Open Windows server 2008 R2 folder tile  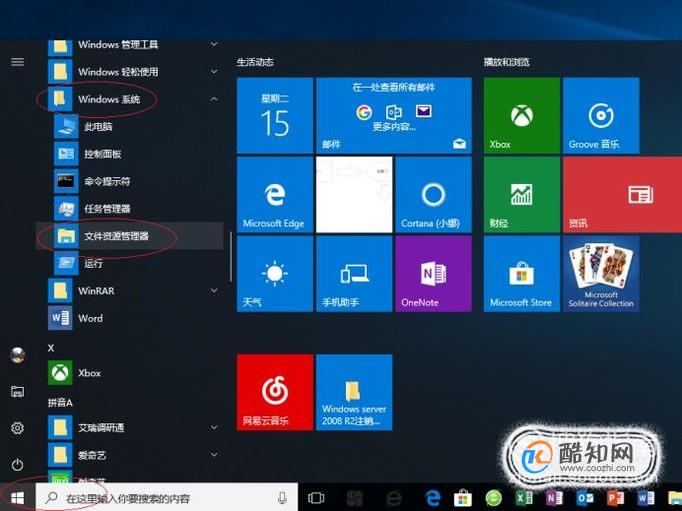click(x=354, y=392)
